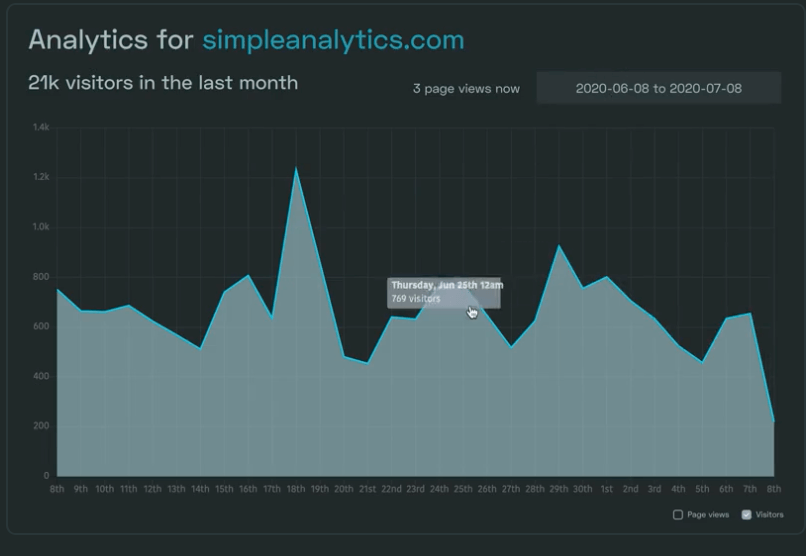The height and width of the screenshot is (556, 806).
Task: Select the 21st low point on chart
Action: tap(367, 363)
